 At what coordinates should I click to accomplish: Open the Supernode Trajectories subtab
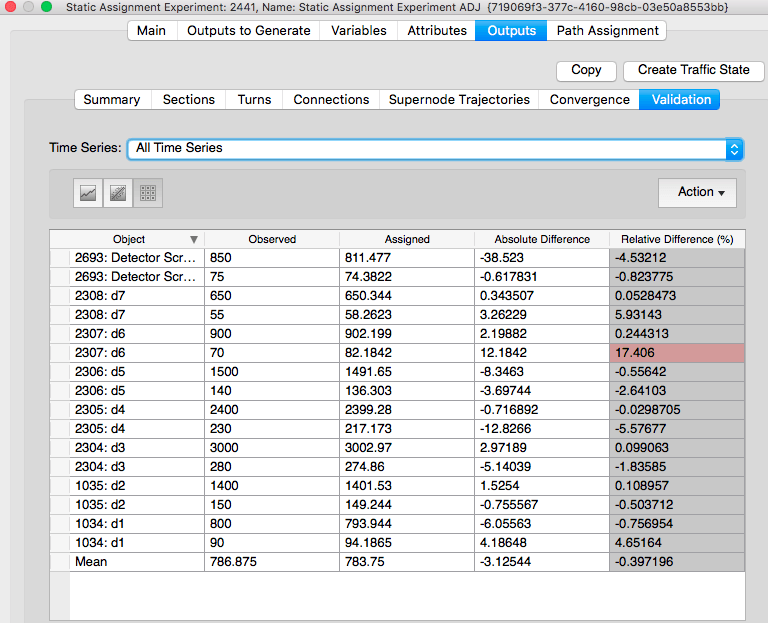click(x=459, y=99)
